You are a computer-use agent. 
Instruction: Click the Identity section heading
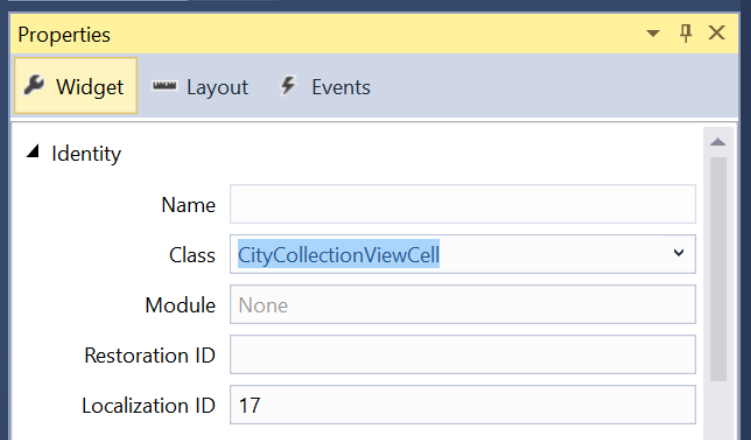[x=86, y=154]
